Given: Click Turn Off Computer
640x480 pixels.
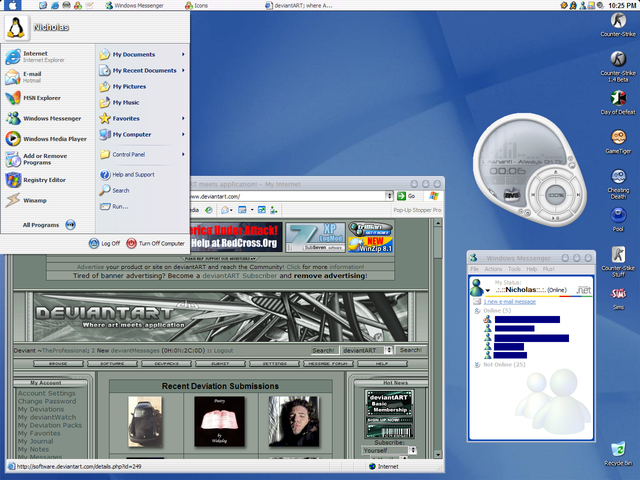Looking at the screenshot, I should point(156,243).
